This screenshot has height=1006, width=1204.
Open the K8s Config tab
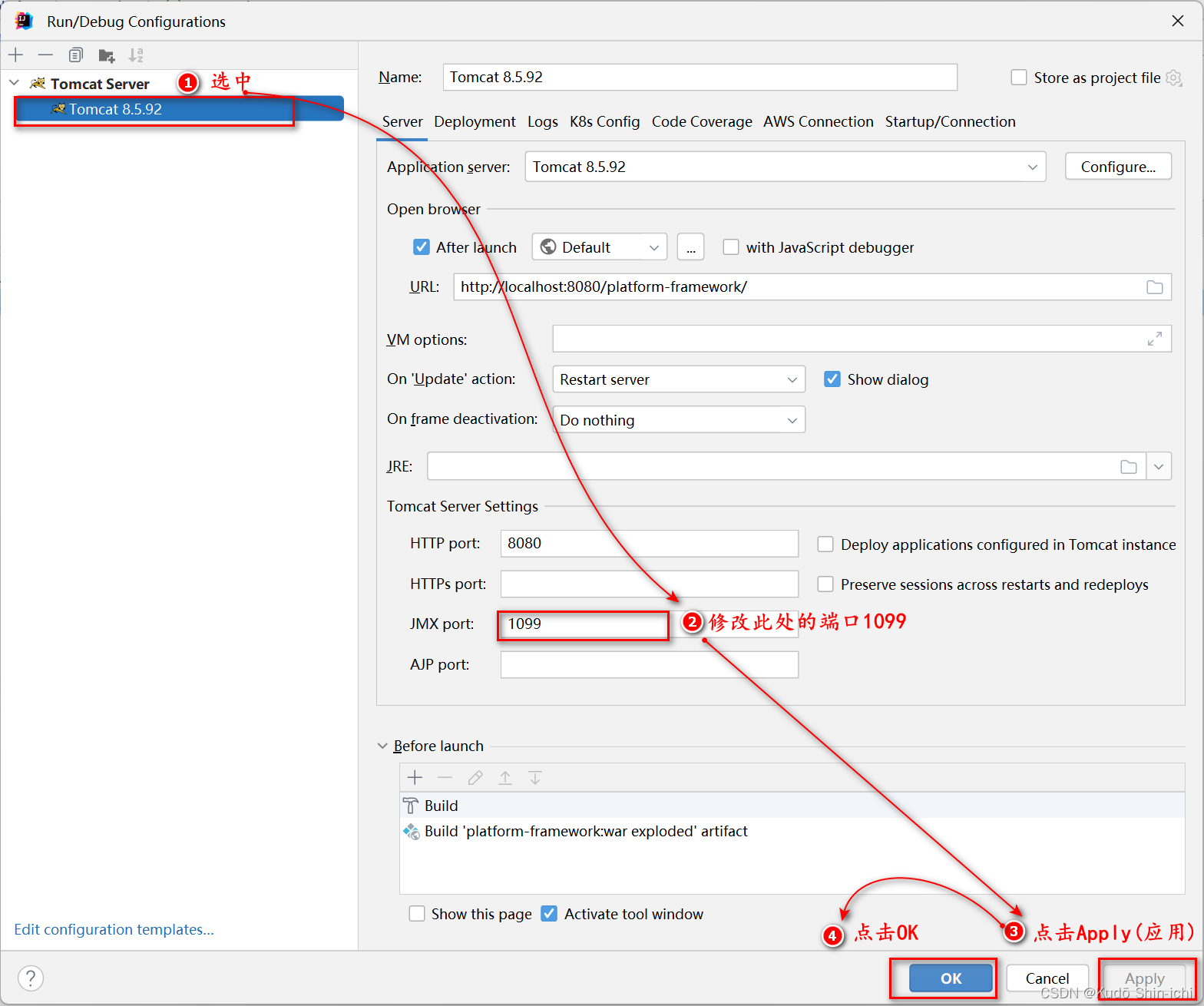click(x=605, y=121)
